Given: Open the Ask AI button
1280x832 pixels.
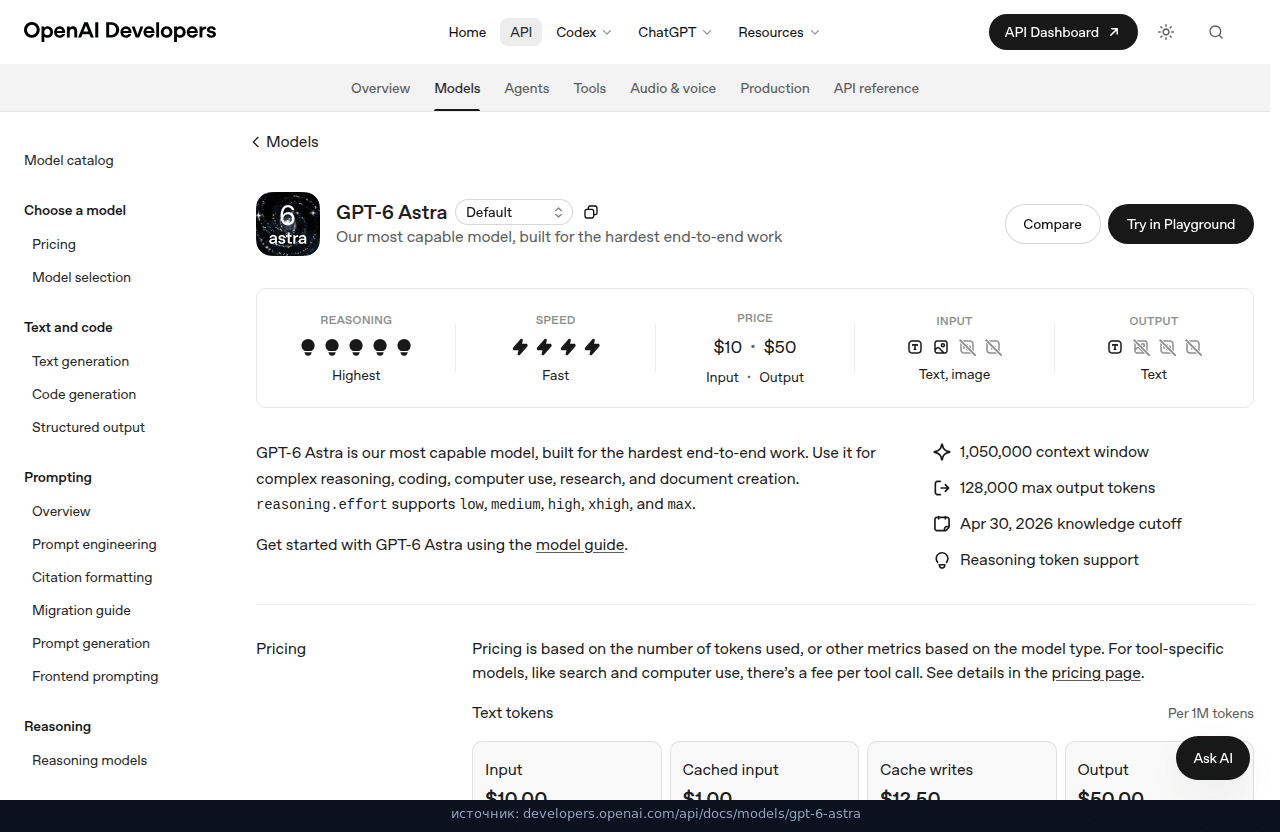Looking at the screenshot, I should click(x=1213, y=758).
